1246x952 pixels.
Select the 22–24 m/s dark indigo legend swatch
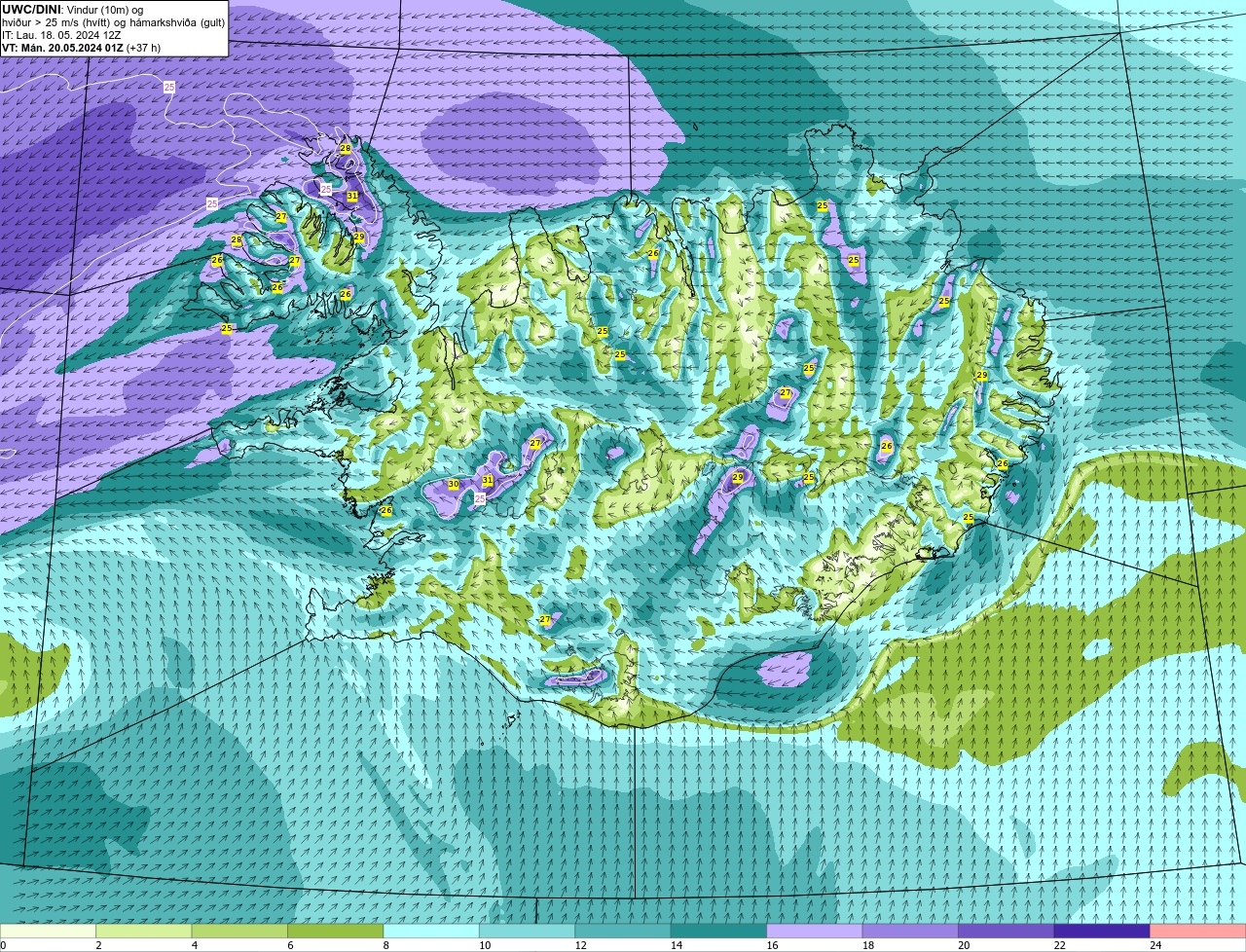coord(1102,931)
